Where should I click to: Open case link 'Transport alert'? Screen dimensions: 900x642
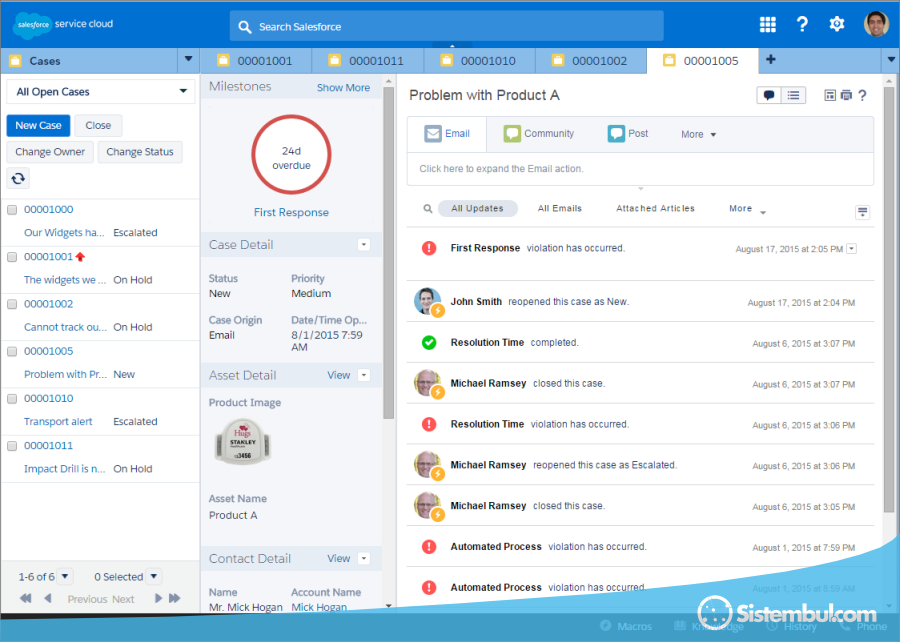tap(58, 422)
